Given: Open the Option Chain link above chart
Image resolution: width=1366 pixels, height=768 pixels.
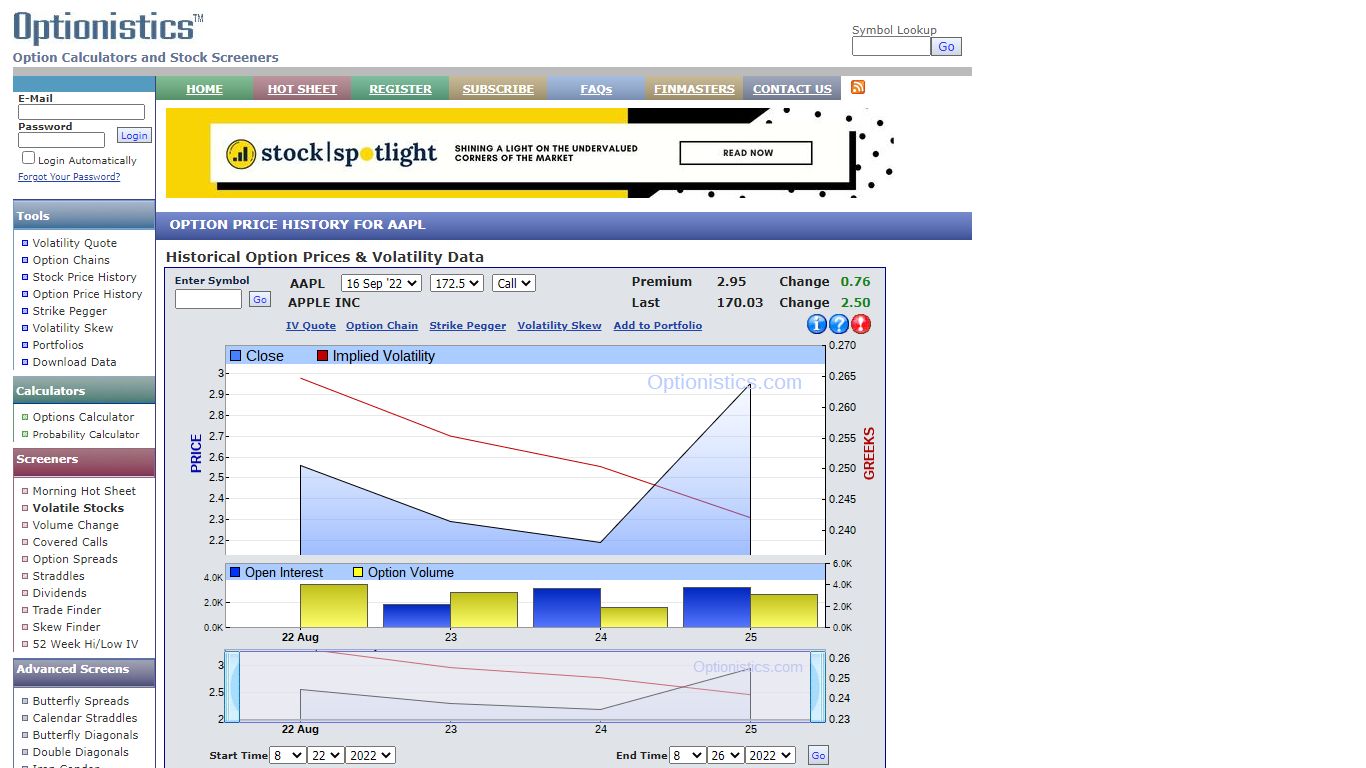Looking at the screenshot, I should [x=382, y=326].
